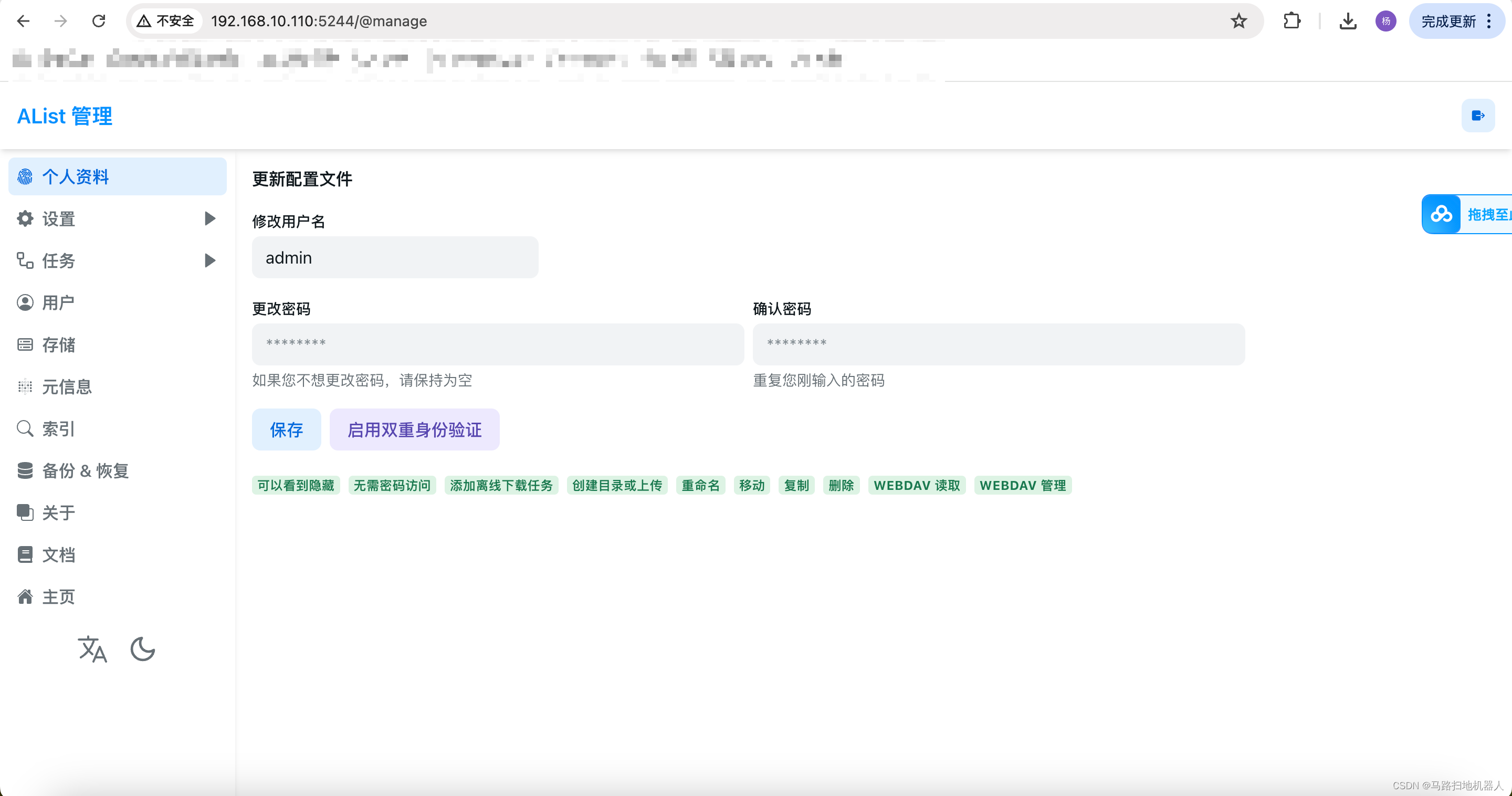Open the About sidebar item
The image size is (1512, 796).
(x=58, y=512)
